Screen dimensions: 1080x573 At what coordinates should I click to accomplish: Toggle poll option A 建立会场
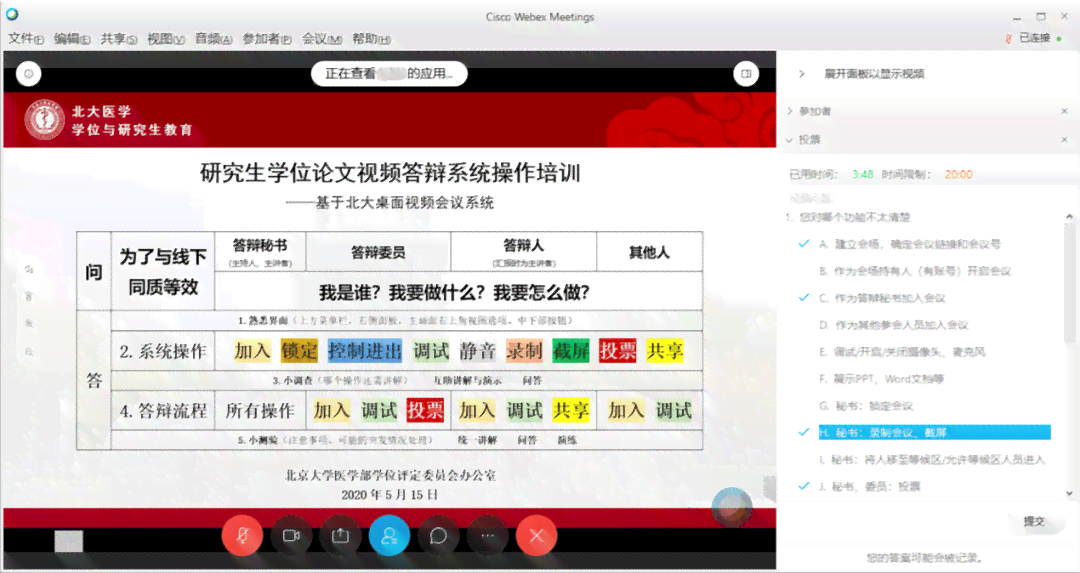point(909,244)
